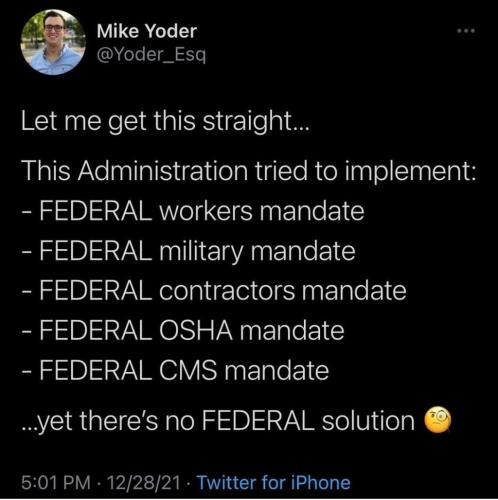Click the word 'implement:' in the tweet

tap(410, 171)
